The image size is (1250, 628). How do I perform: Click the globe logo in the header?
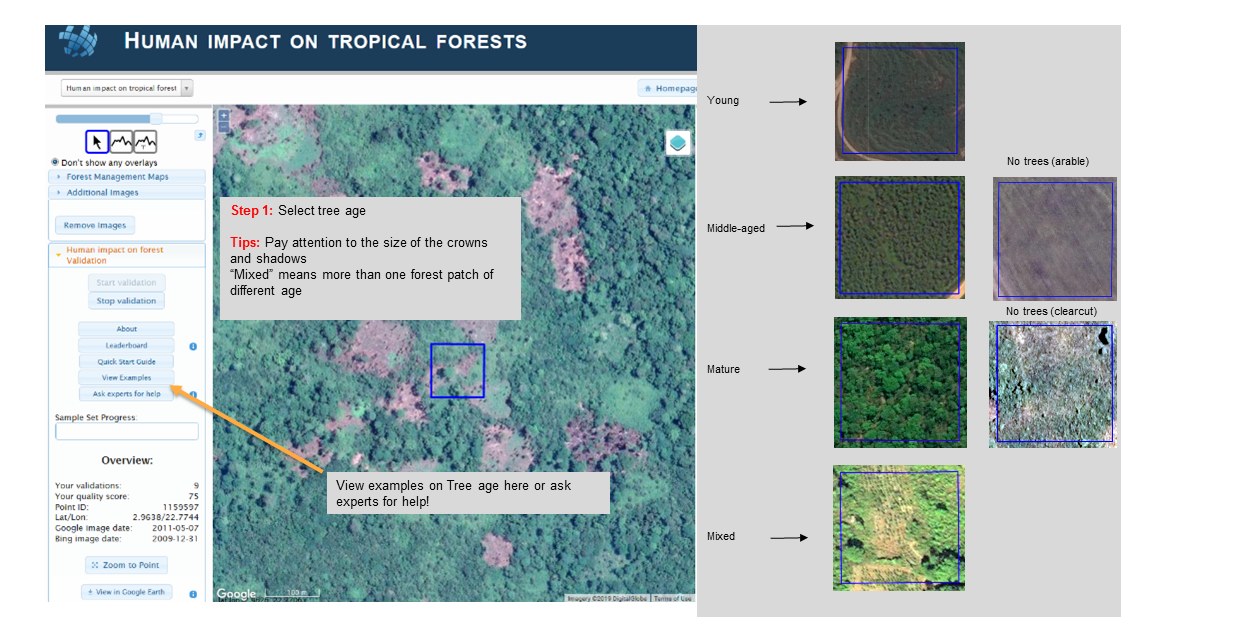tap(79, 42)
